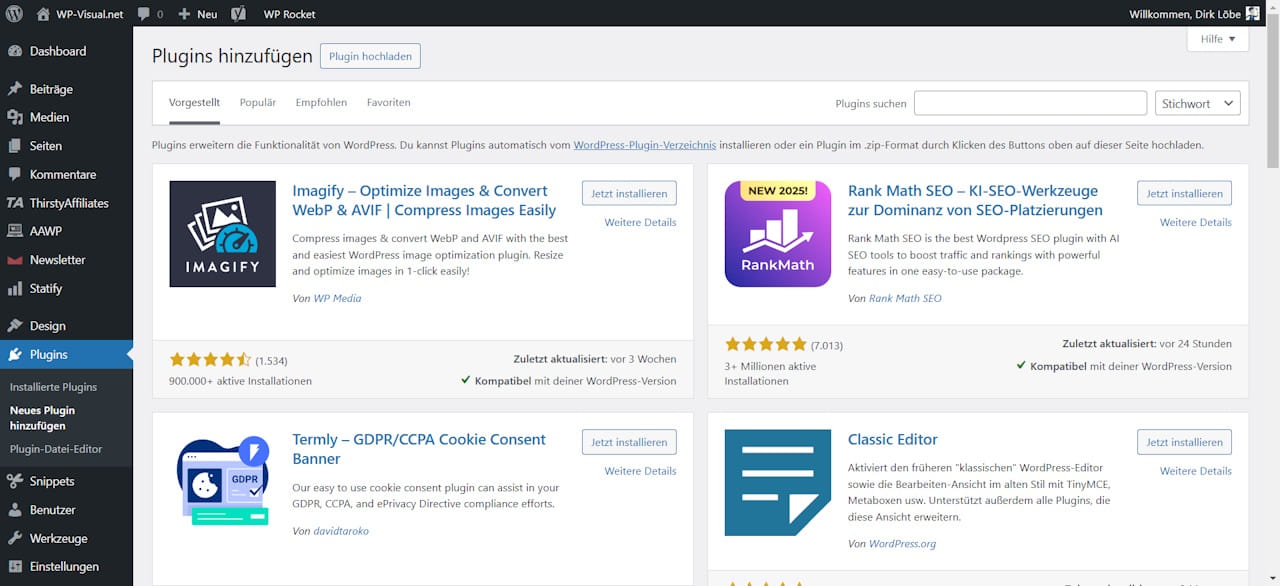The height and width of the screenshot is (586, 1280).
Task: Open Weitere Details for Rank Math SEO
Action: 1195,222
